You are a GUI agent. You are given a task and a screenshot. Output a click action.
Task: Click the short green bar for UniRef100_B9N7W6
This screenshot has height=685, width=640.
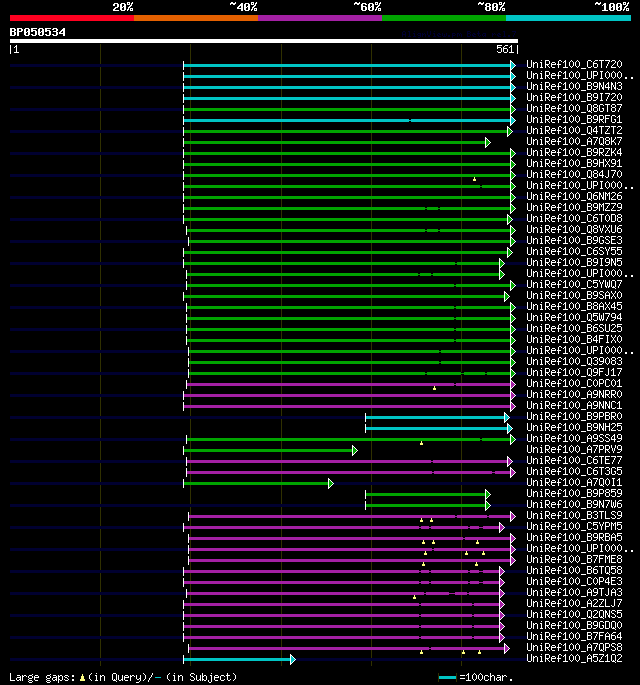coord(427,505)
